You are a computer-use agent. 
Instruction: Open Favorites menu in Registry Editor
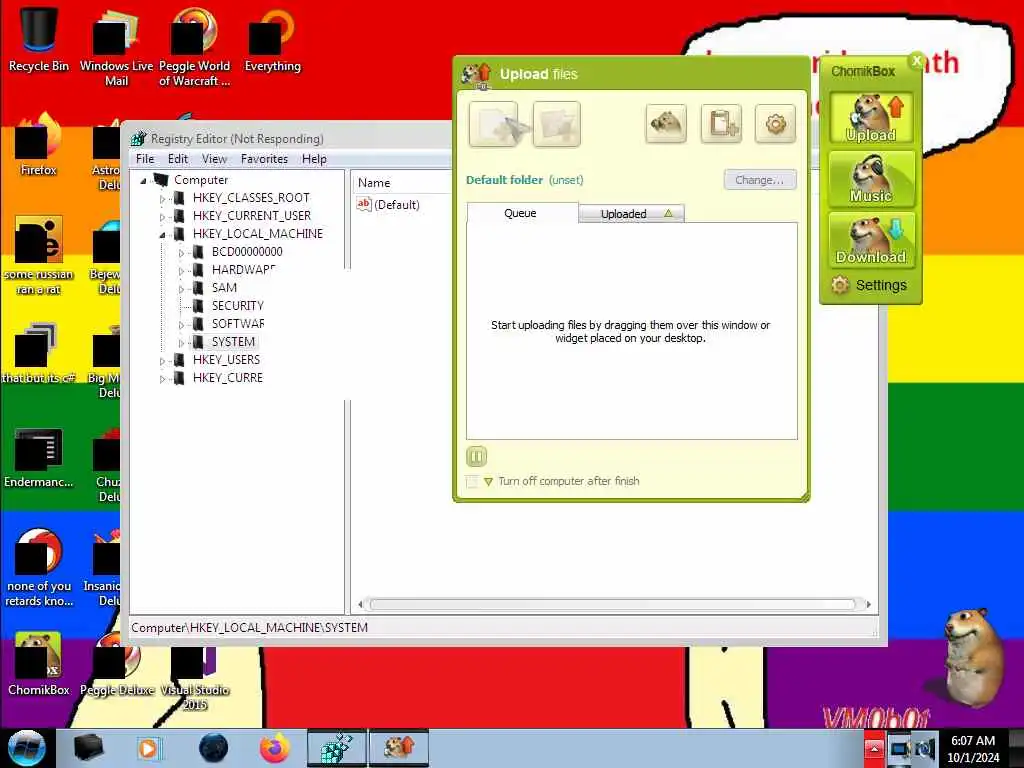click(264, 159)
